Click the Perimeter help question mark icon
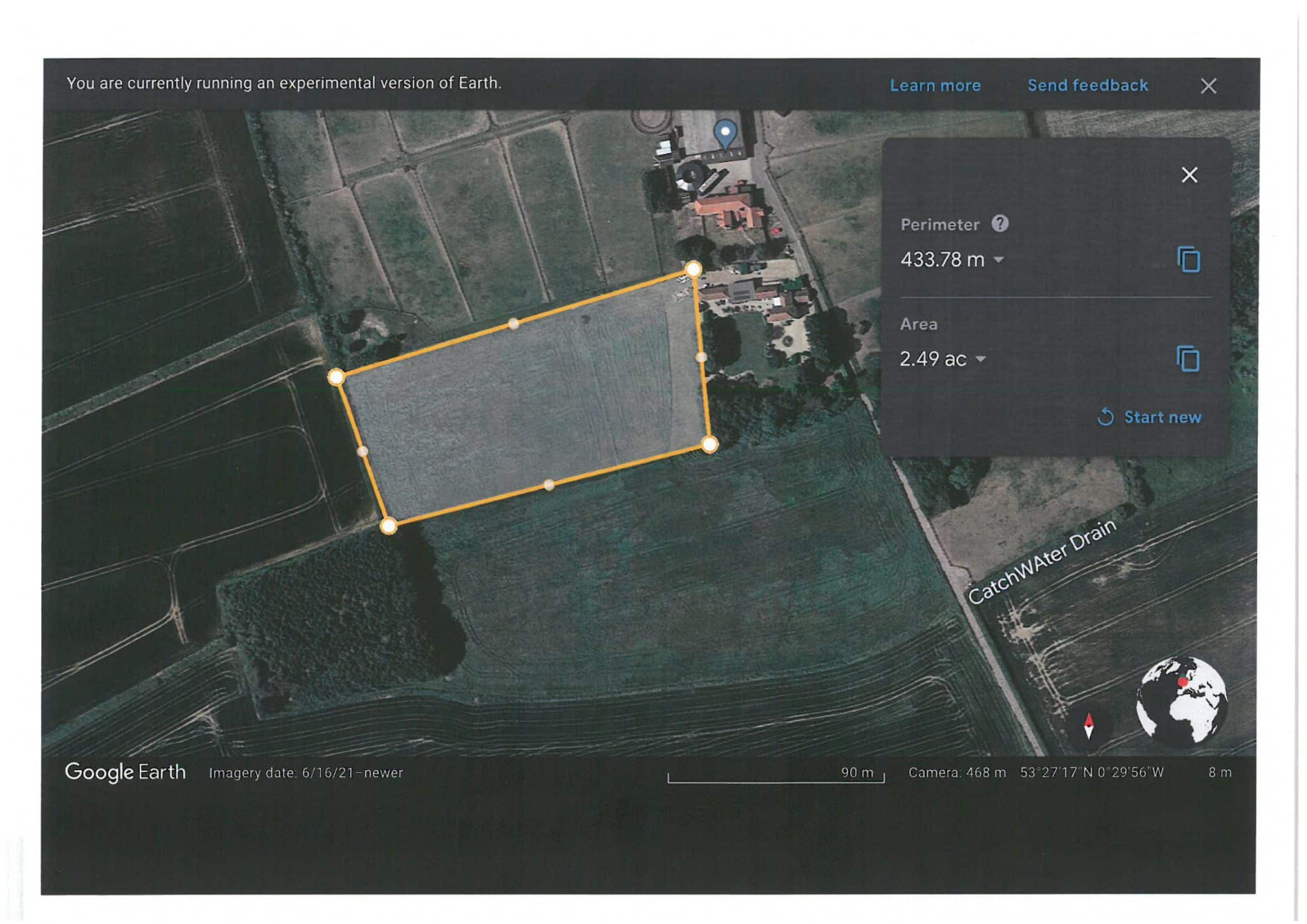This screenshot has height=924, width=1307. pos(1000,223)
